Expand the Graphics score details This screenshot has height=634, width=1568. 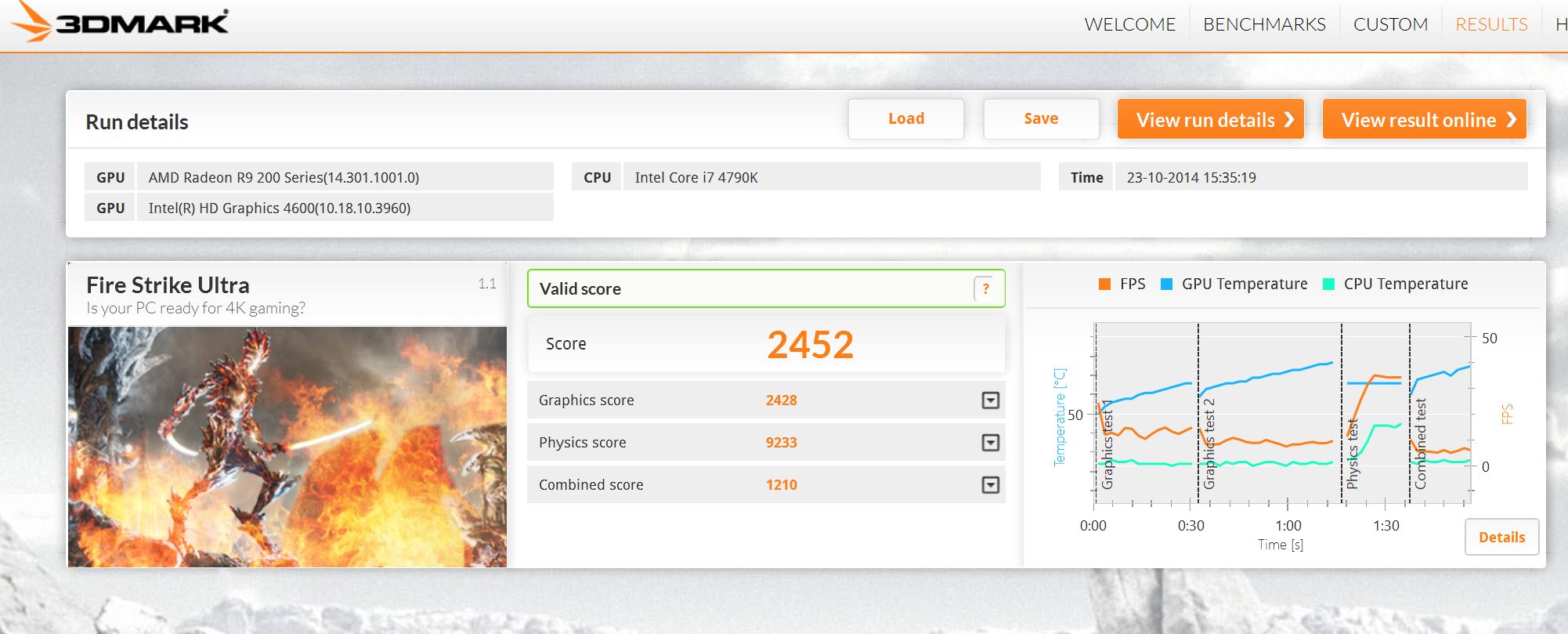pos(990,400)
